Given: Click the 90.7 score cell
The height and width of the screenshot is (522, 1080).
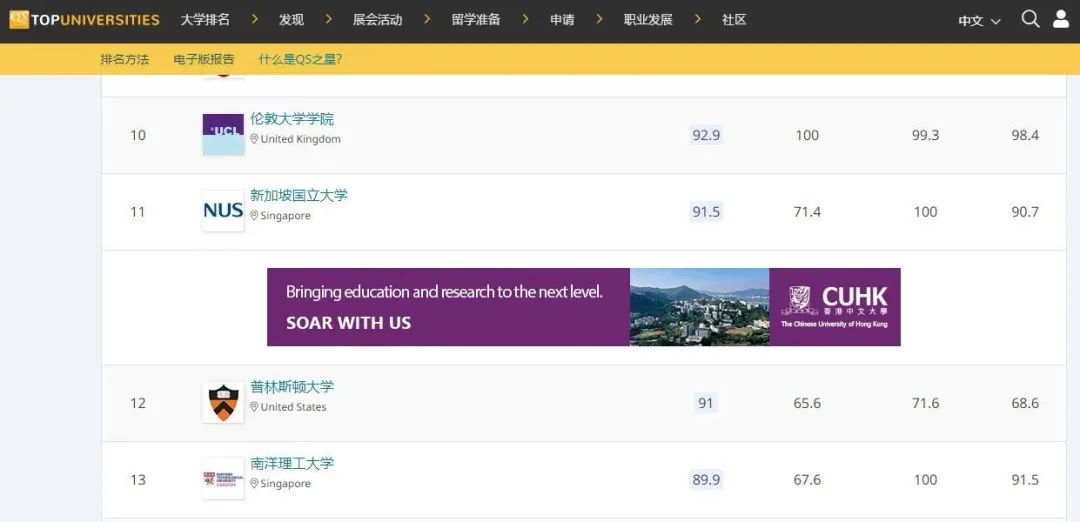Looking at the screenshot, I should (x=1025, y=211).
